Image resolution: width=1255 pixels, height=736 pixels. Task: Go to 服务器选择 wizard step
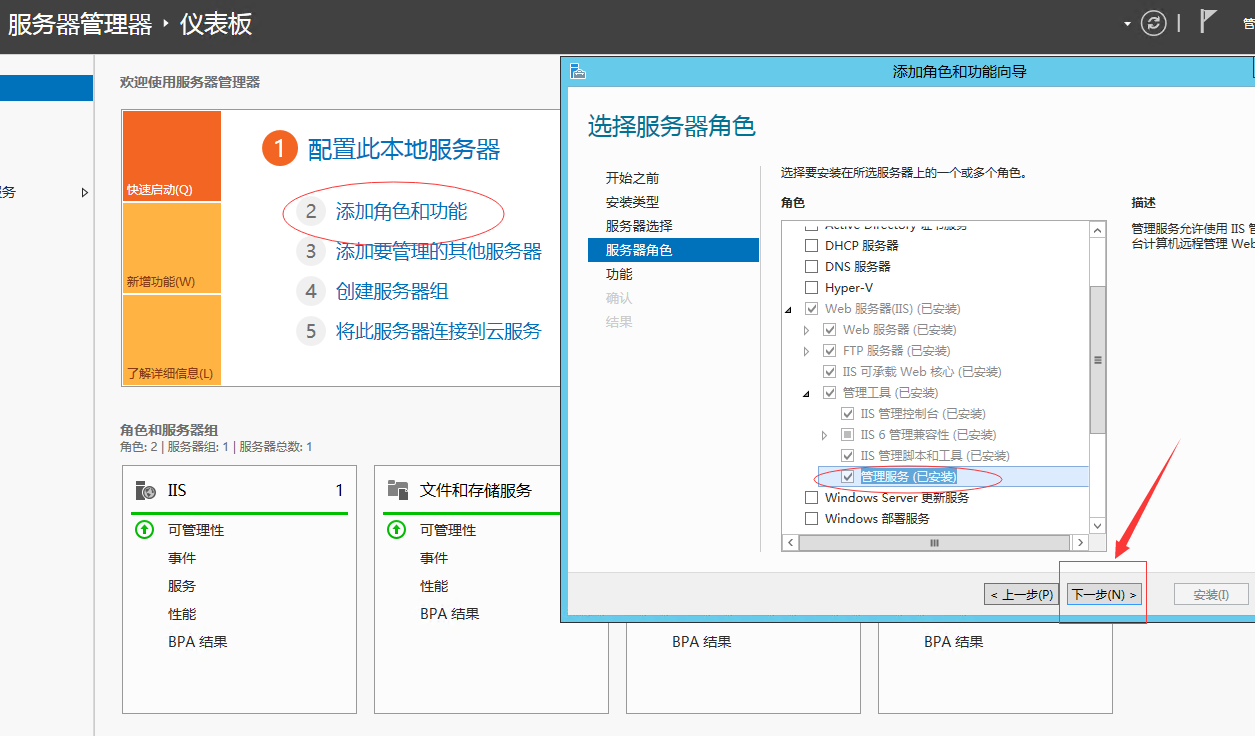pos(639,226)
